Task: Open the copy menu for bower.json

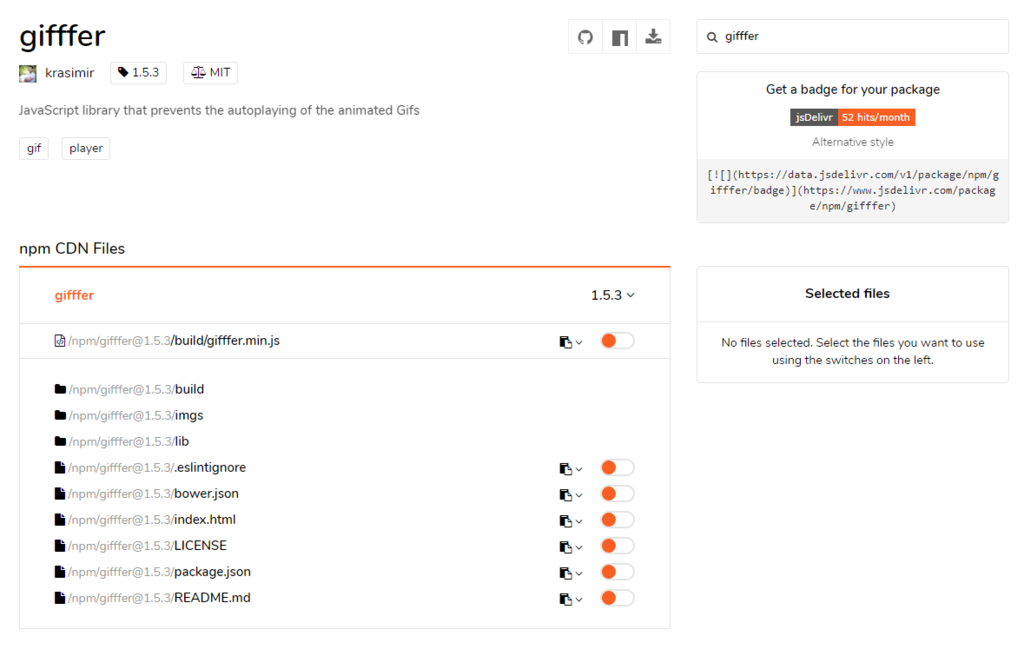Action: tap(570, 495)
